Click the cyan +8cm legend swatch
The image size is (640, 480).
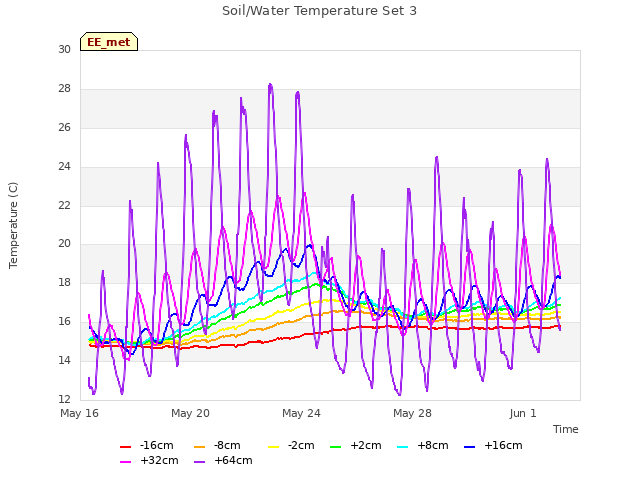coord(402,447)
